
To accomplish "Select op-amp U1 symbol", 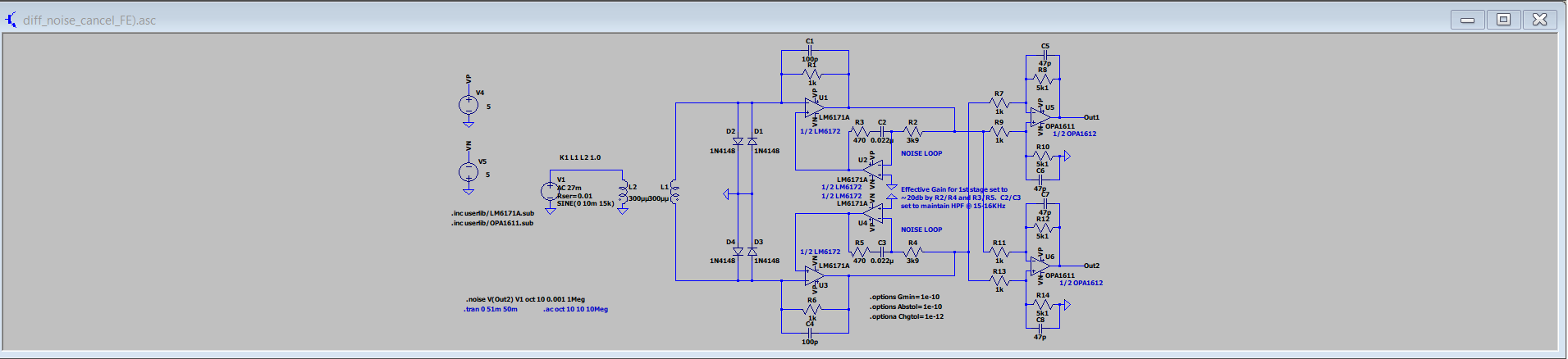I will tap(815, 107).
